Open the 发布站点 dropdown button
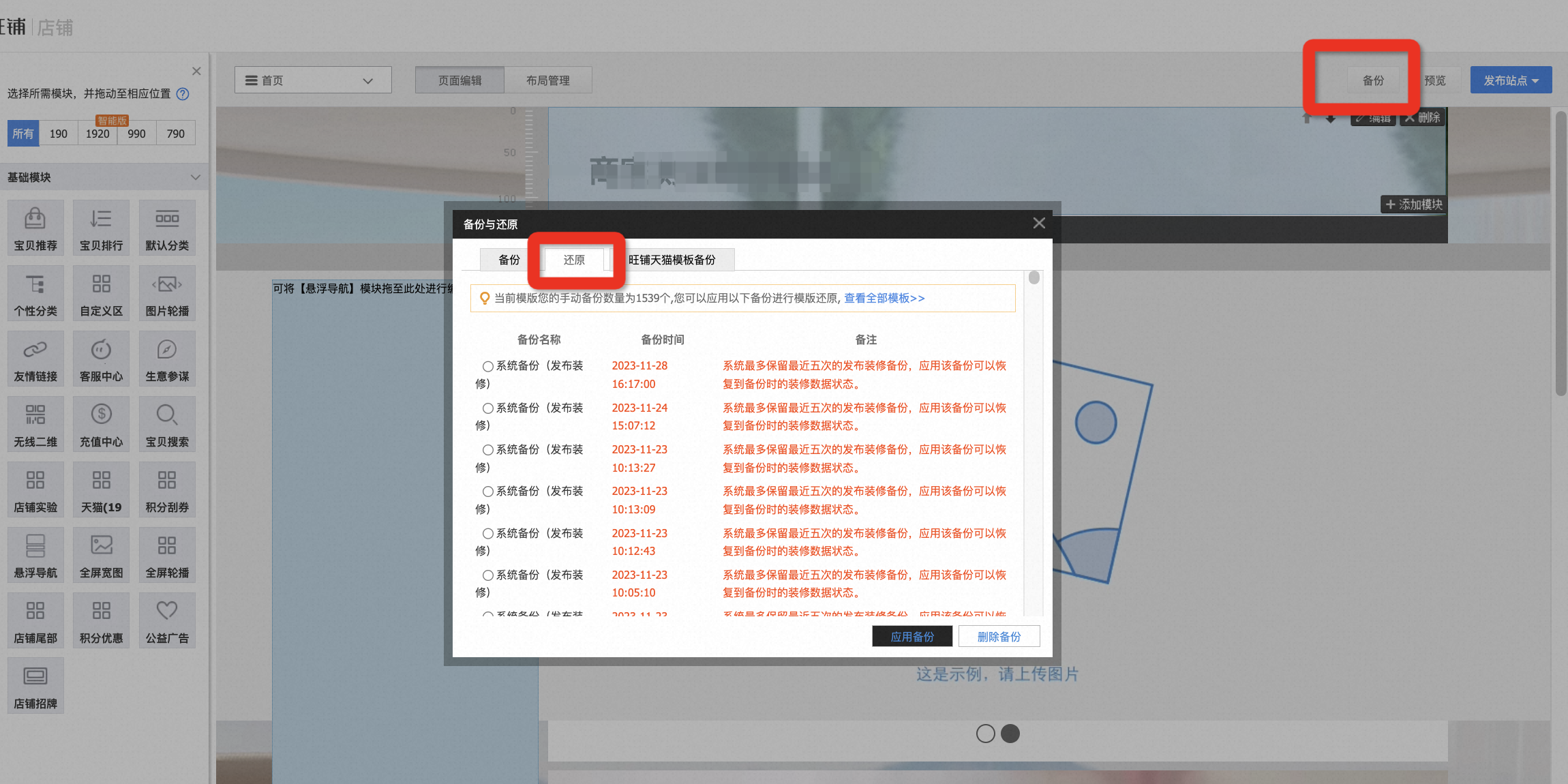The width and height of the screenshot is (1568, 784). [1511, 80]
